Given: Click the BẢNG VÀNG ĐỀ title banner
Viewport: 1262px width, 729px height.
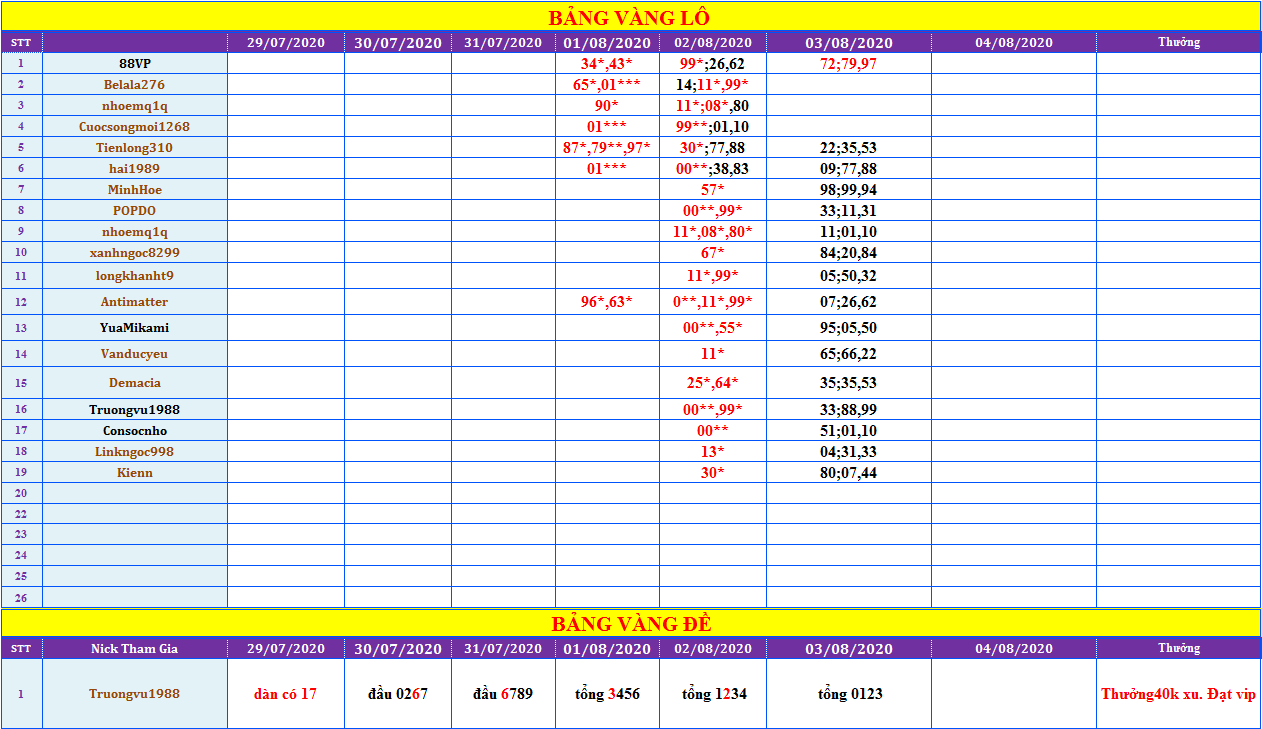Looking at the screenshot, I should tap(630, 623).
